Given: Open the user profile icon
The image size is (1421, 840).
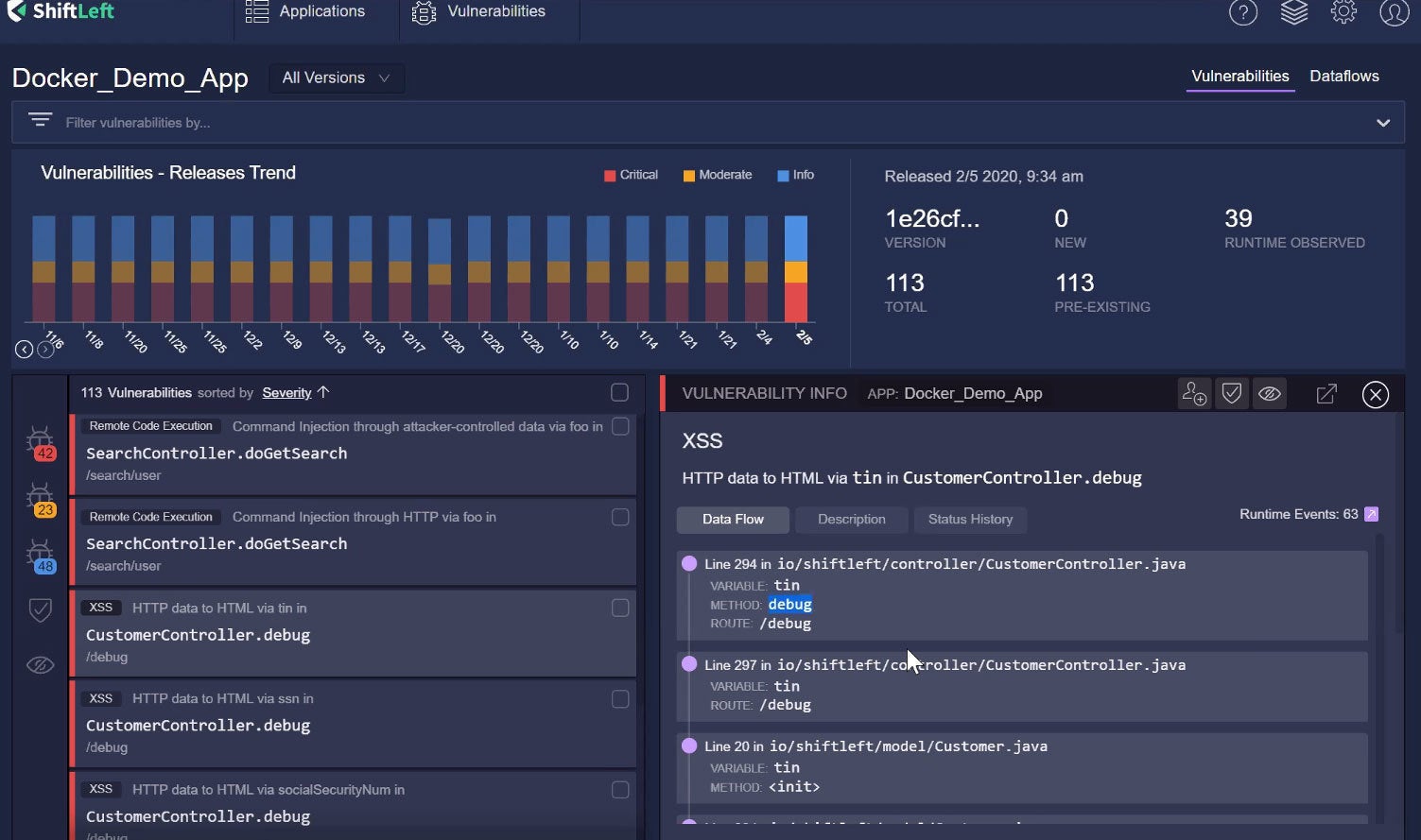Looking at the screenshot, I should pos(1394,12).
